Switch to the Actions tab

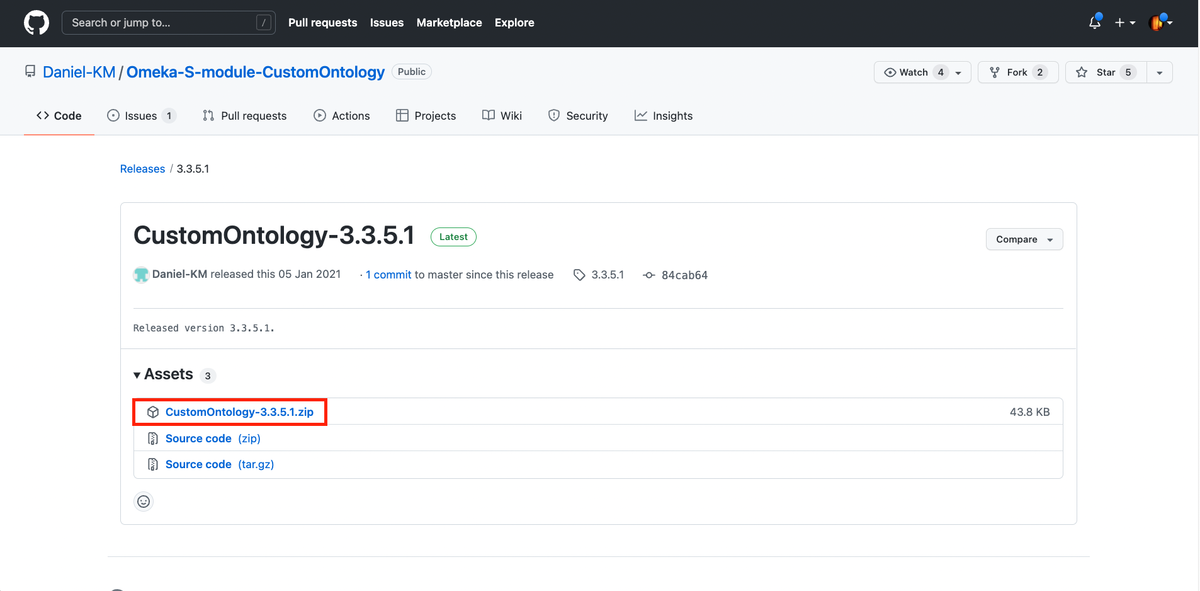point(341,116)
